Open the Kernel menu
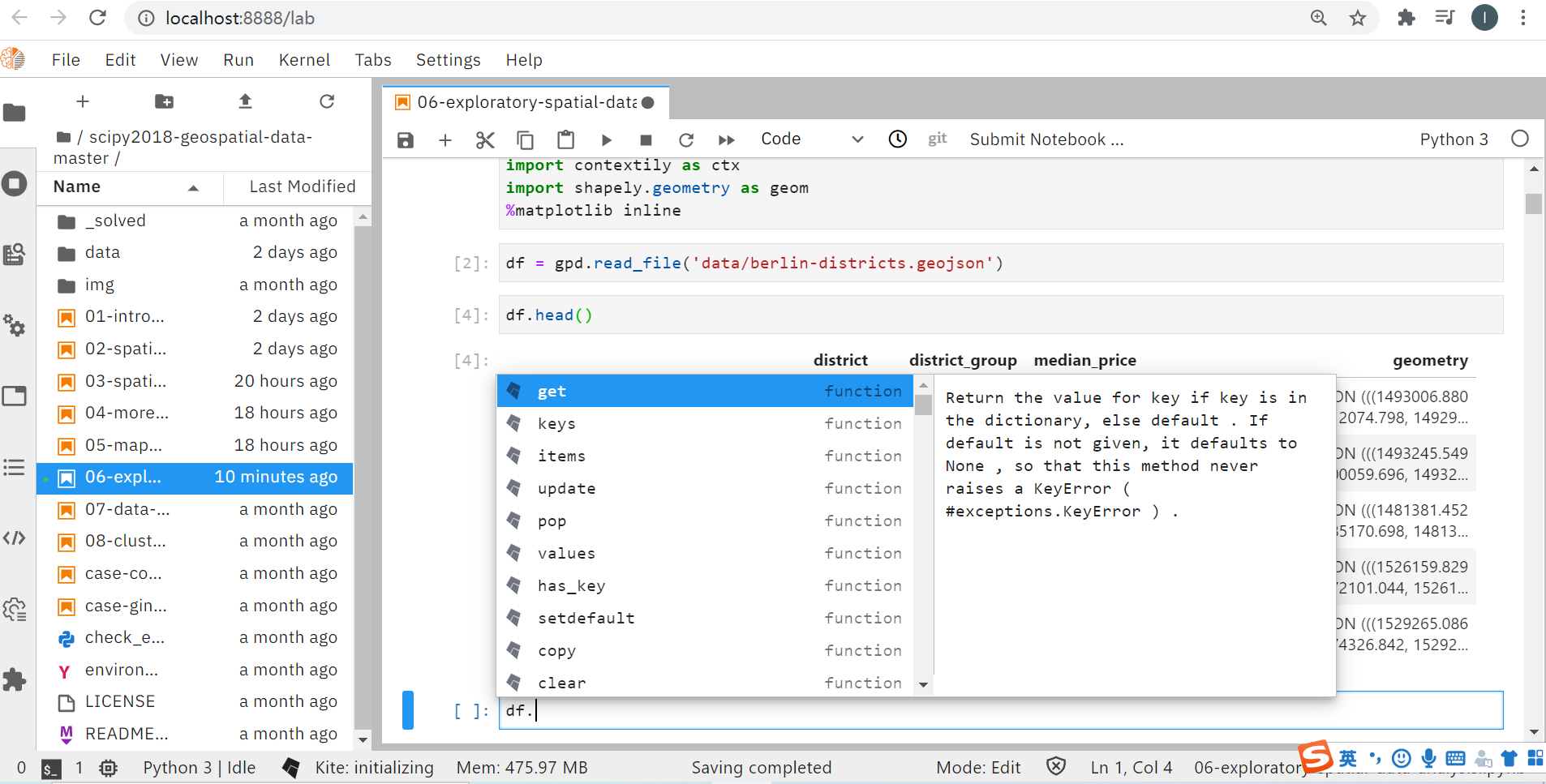This screenshot has width=1546, height=784. [x=303, y=59]
